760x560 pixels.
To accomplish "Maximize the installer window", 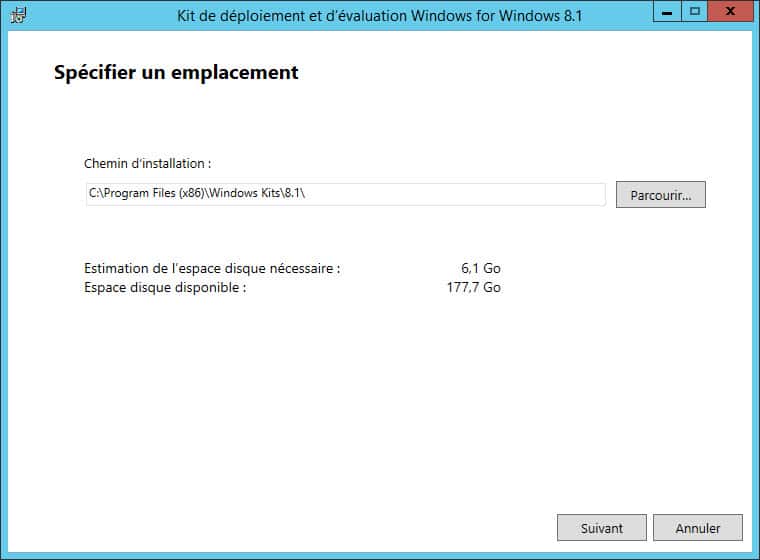I will [x=695, y=11].
